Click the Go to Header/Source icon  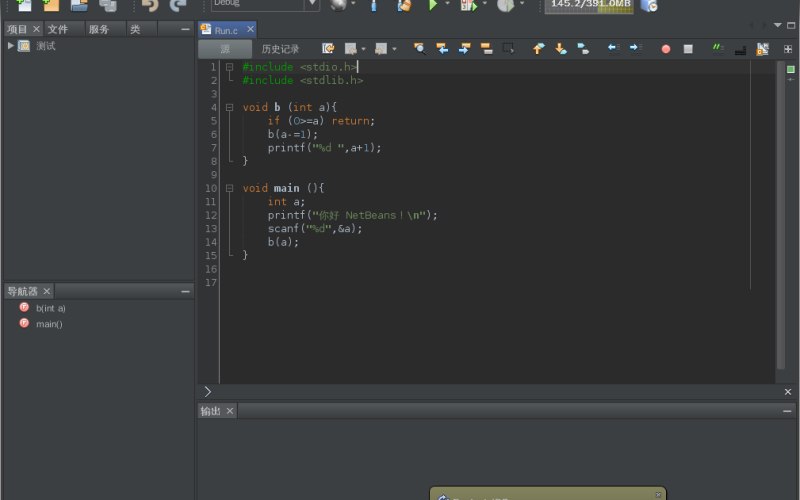(762, 49)
